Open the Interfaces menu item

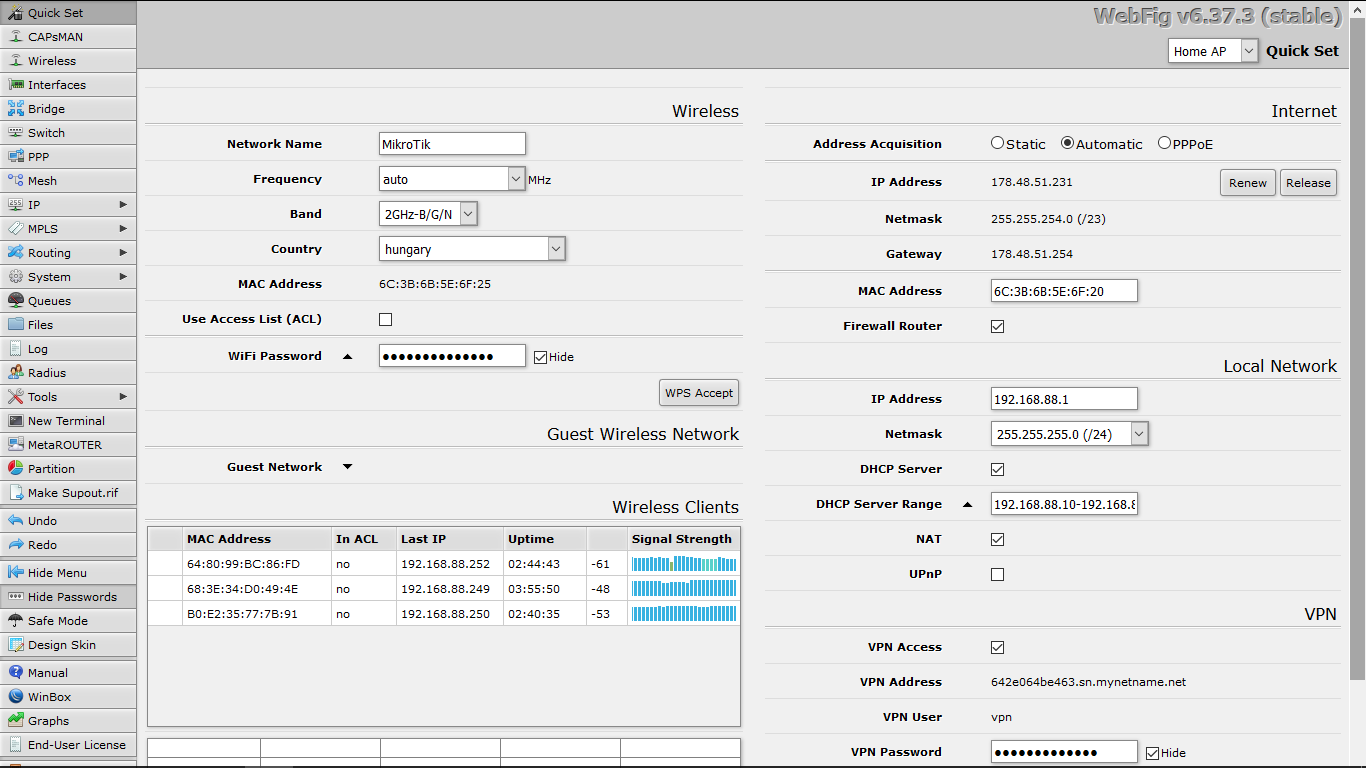coord(57,85)
